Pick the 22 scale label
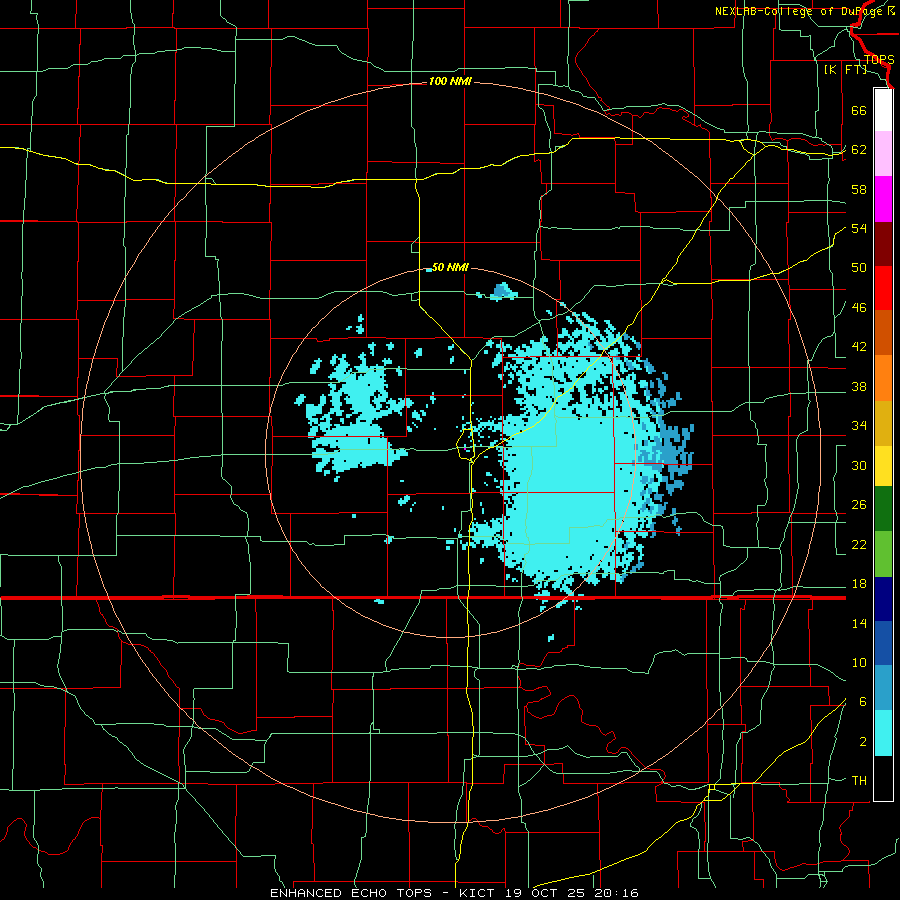The height and width of the screenshot is (900, 900). [859, 544]
